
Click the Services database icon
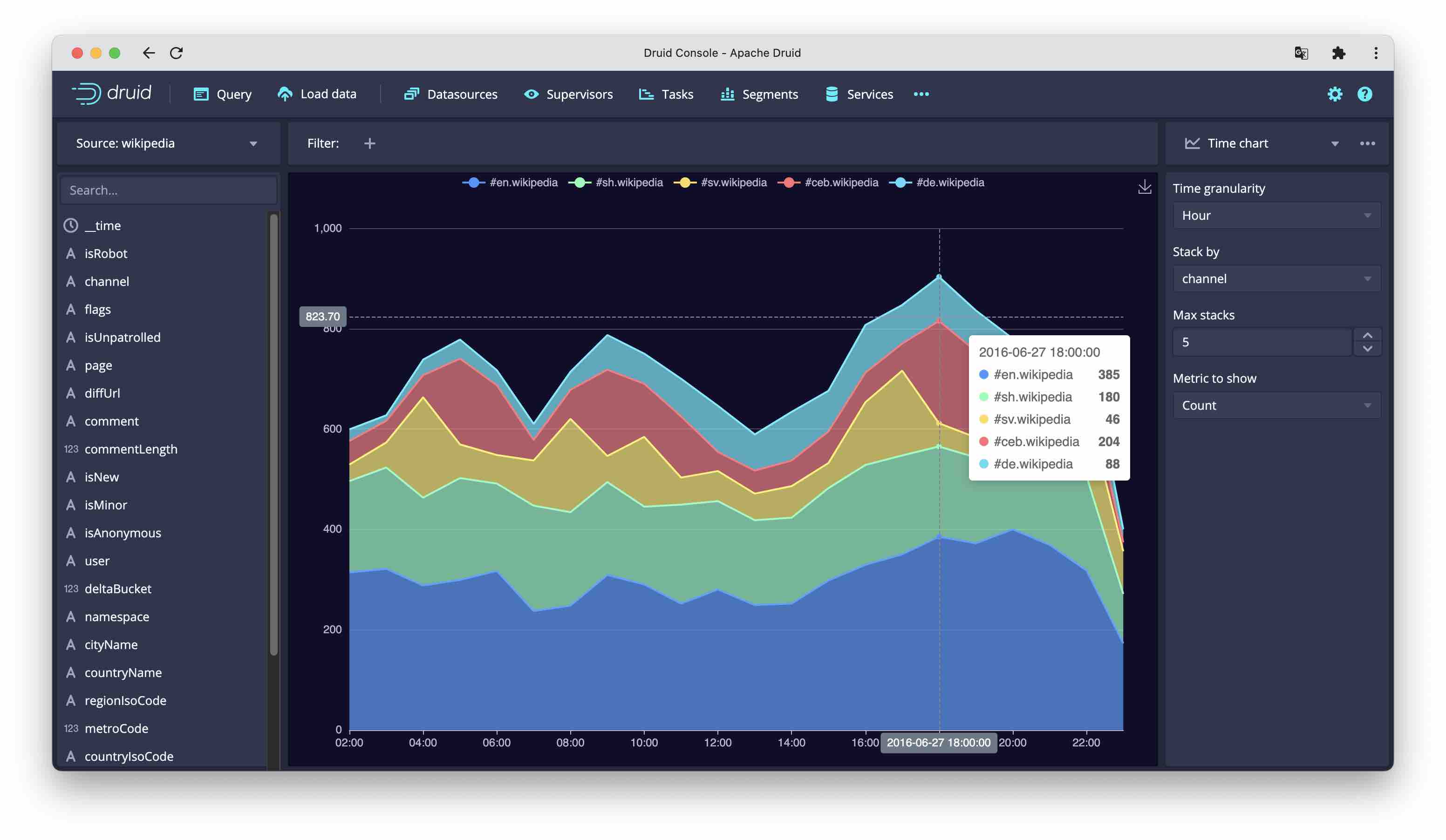point(832,94)
